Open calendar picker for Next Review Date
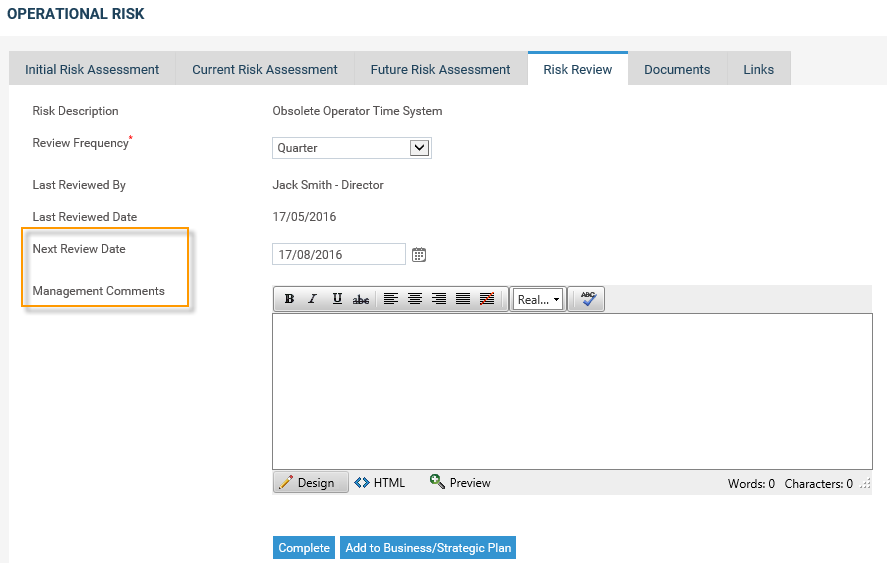The image size is (887, 563). (x=419, y=255)
